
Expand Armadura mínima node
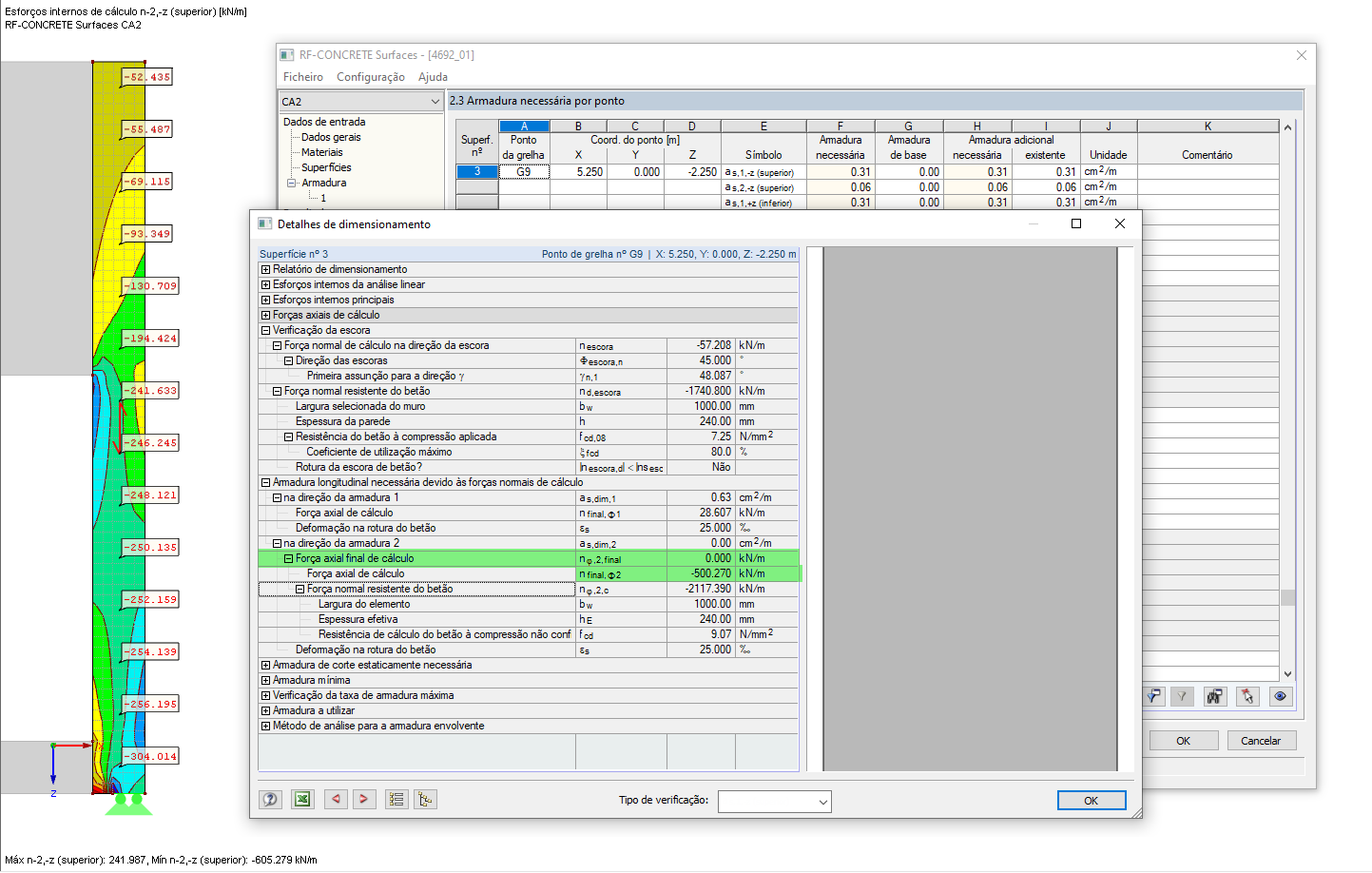(x=265, y=680)
